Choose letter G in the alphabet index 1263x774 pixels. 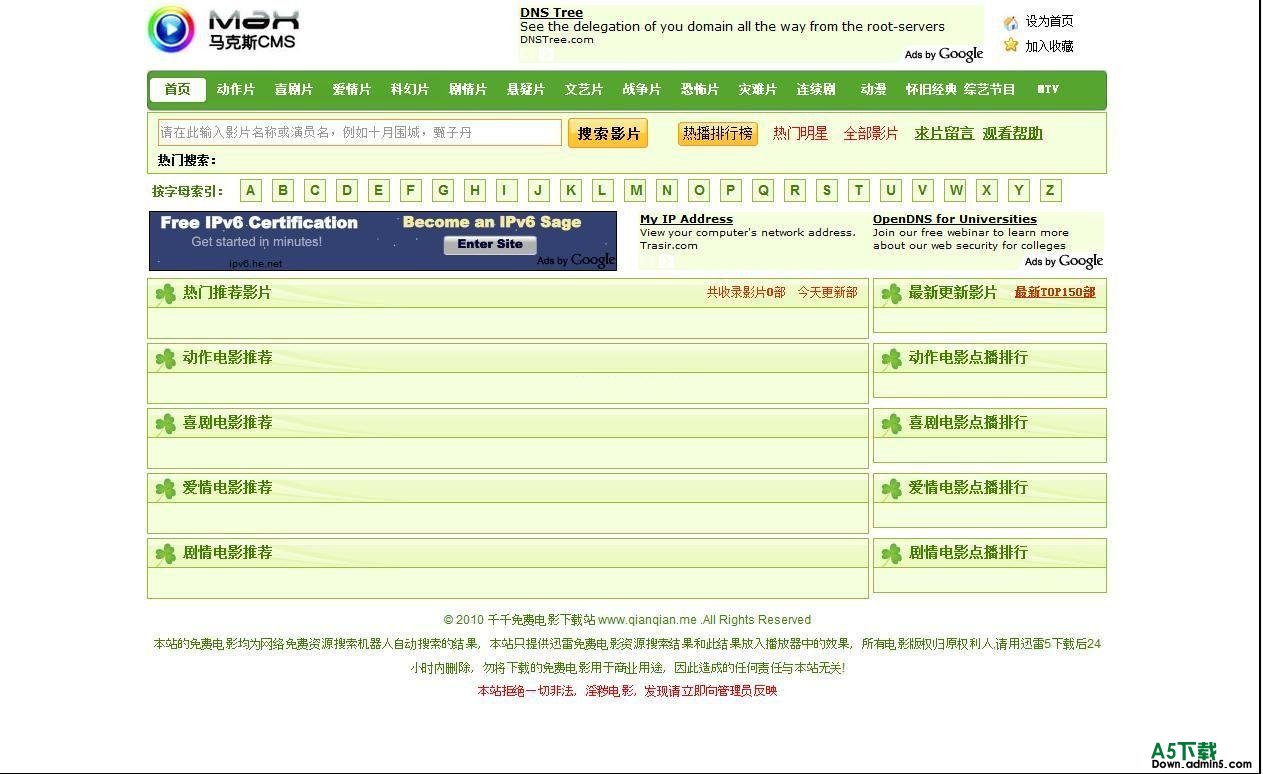point(443,191)
